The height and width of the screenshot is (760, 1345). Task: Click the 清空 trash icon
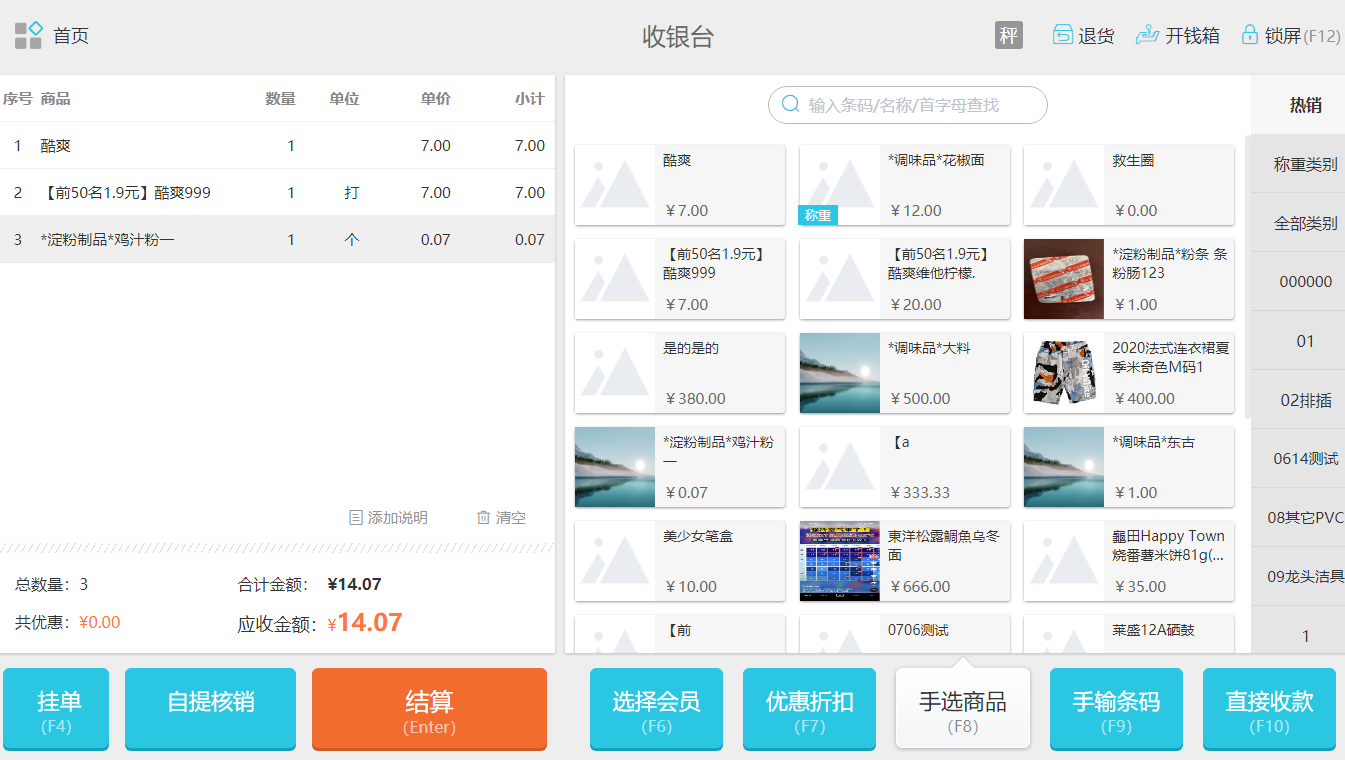[484, 518]
